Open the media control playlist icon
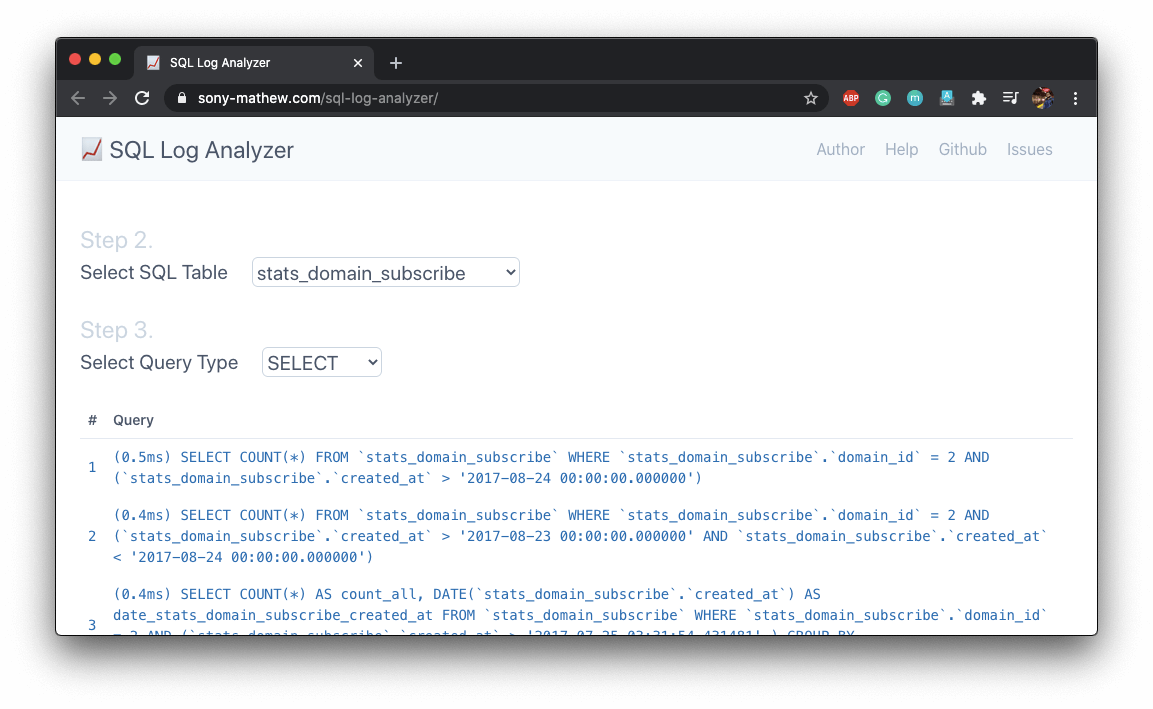 click(1010, 98)
